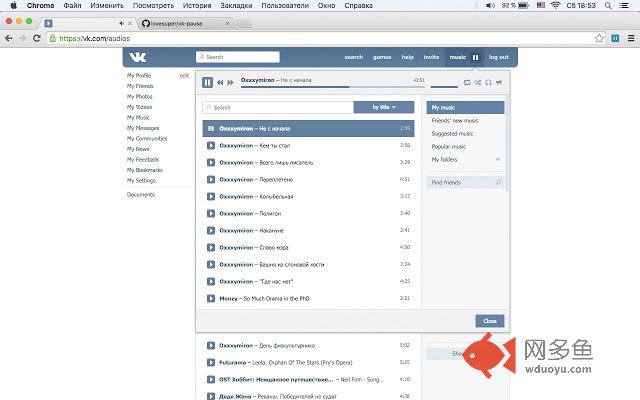Open the 'games' header link
The image size is (640, 400).
click(x=382, y=57)
